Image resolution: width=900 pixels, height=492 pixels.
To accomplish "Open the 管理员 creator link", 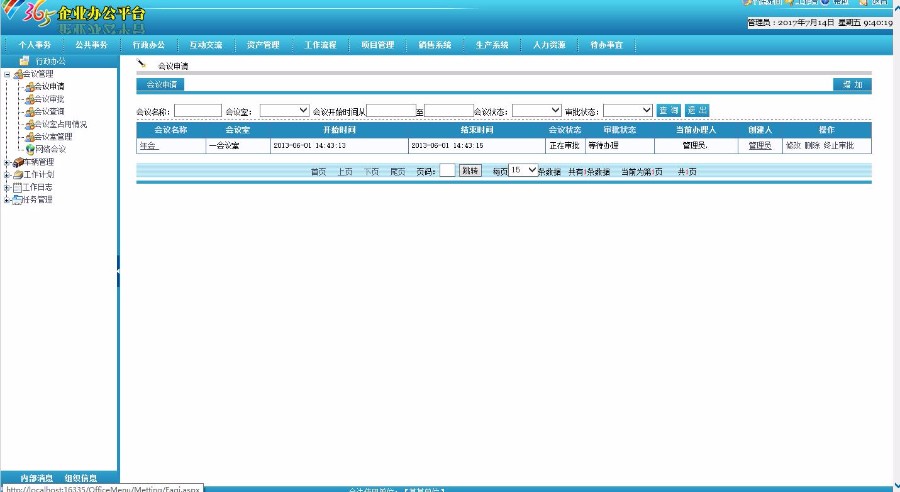I will (x=760, y=146).
